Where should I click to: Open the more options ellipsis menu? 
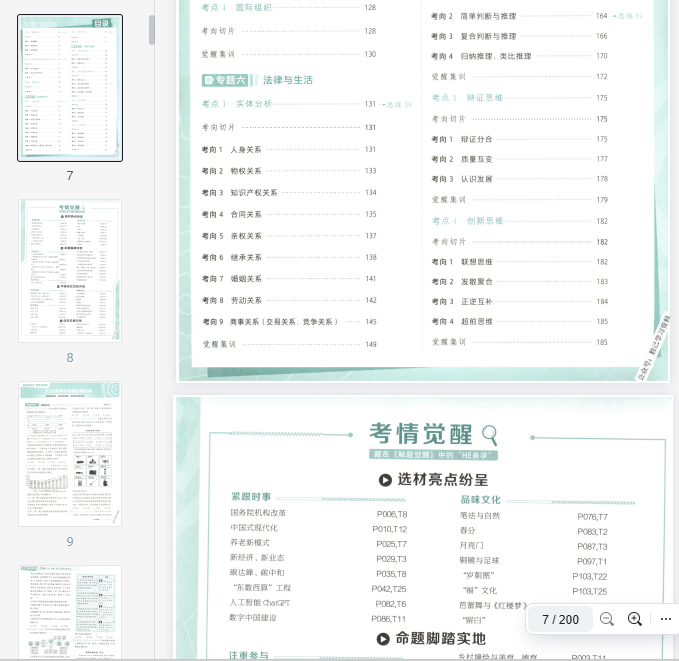[x=665, y=619]
